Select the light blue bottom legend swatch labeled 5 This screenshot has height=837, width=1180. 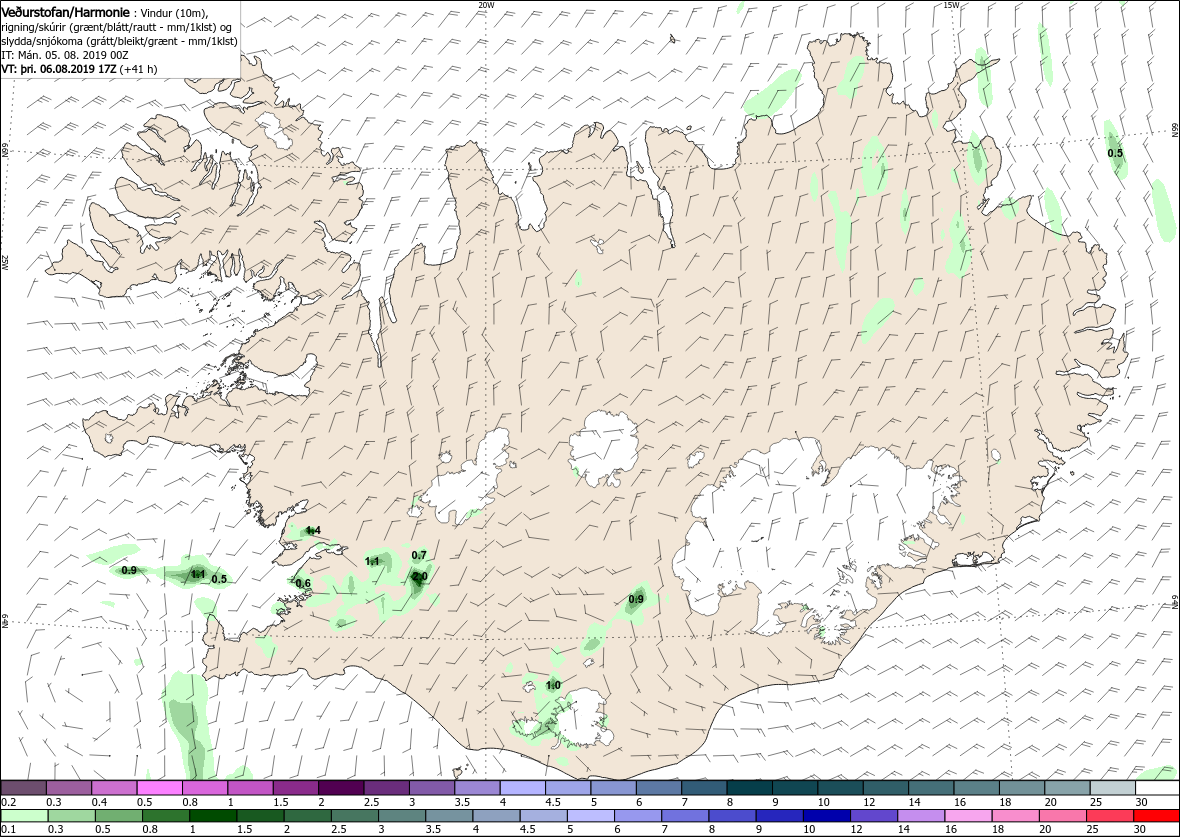click(590, 816)
